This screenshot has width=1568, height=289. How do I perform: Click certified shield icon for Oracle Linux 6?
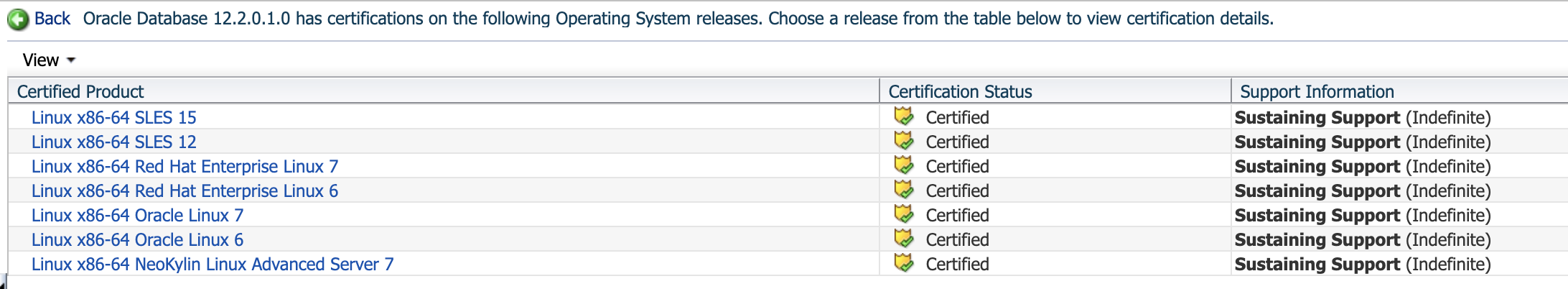click(x=904, y=238)
